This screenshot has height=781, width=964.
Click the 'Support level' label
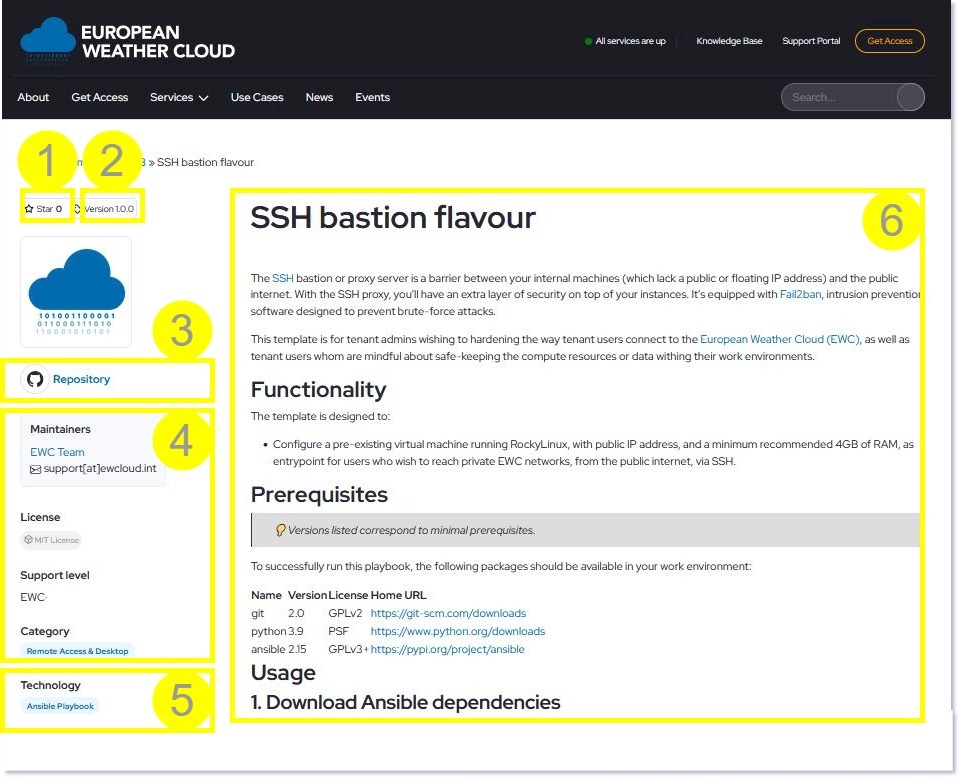pos(55,576)
